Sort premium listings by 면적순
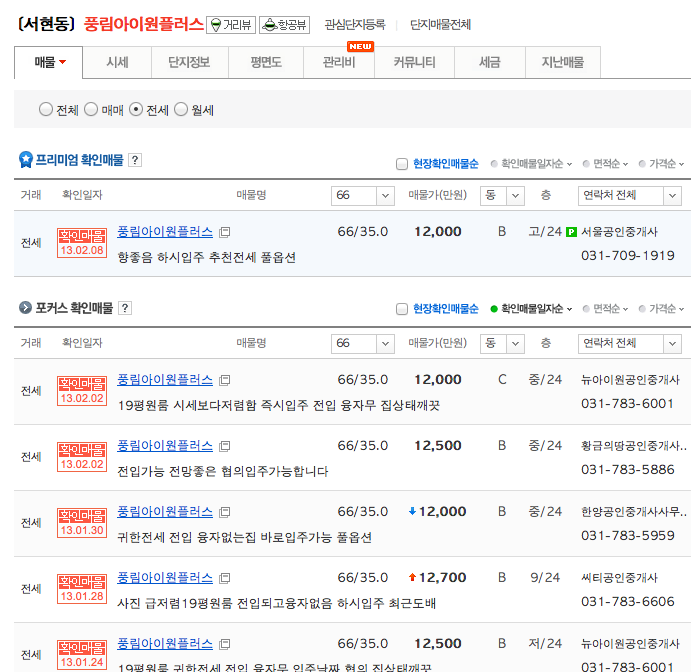This screenshot has height=672, width=691. [606, 164]
